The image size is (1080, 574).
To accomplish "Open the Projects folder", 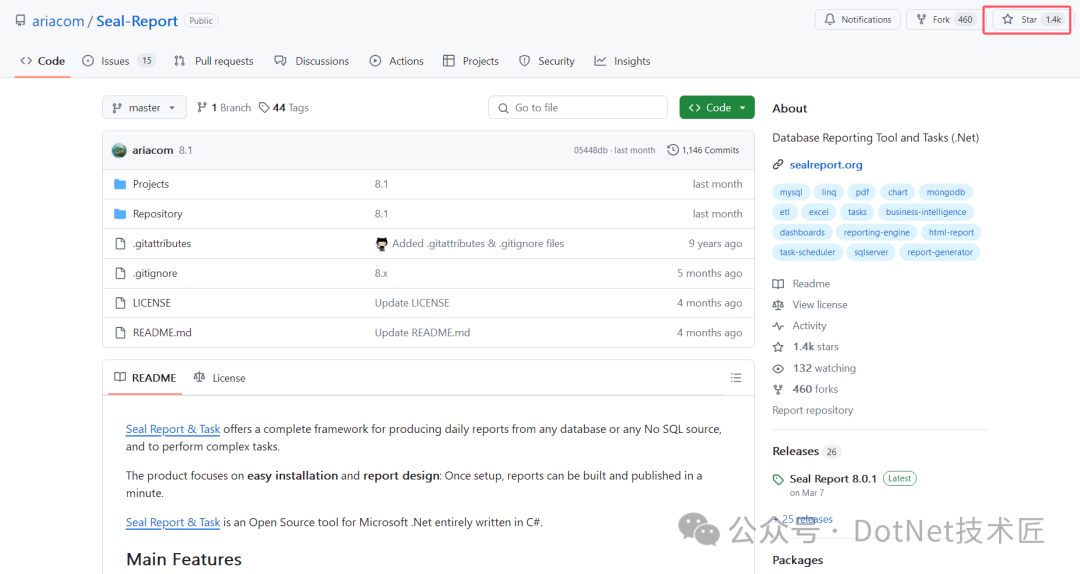I will coord(151,184).
